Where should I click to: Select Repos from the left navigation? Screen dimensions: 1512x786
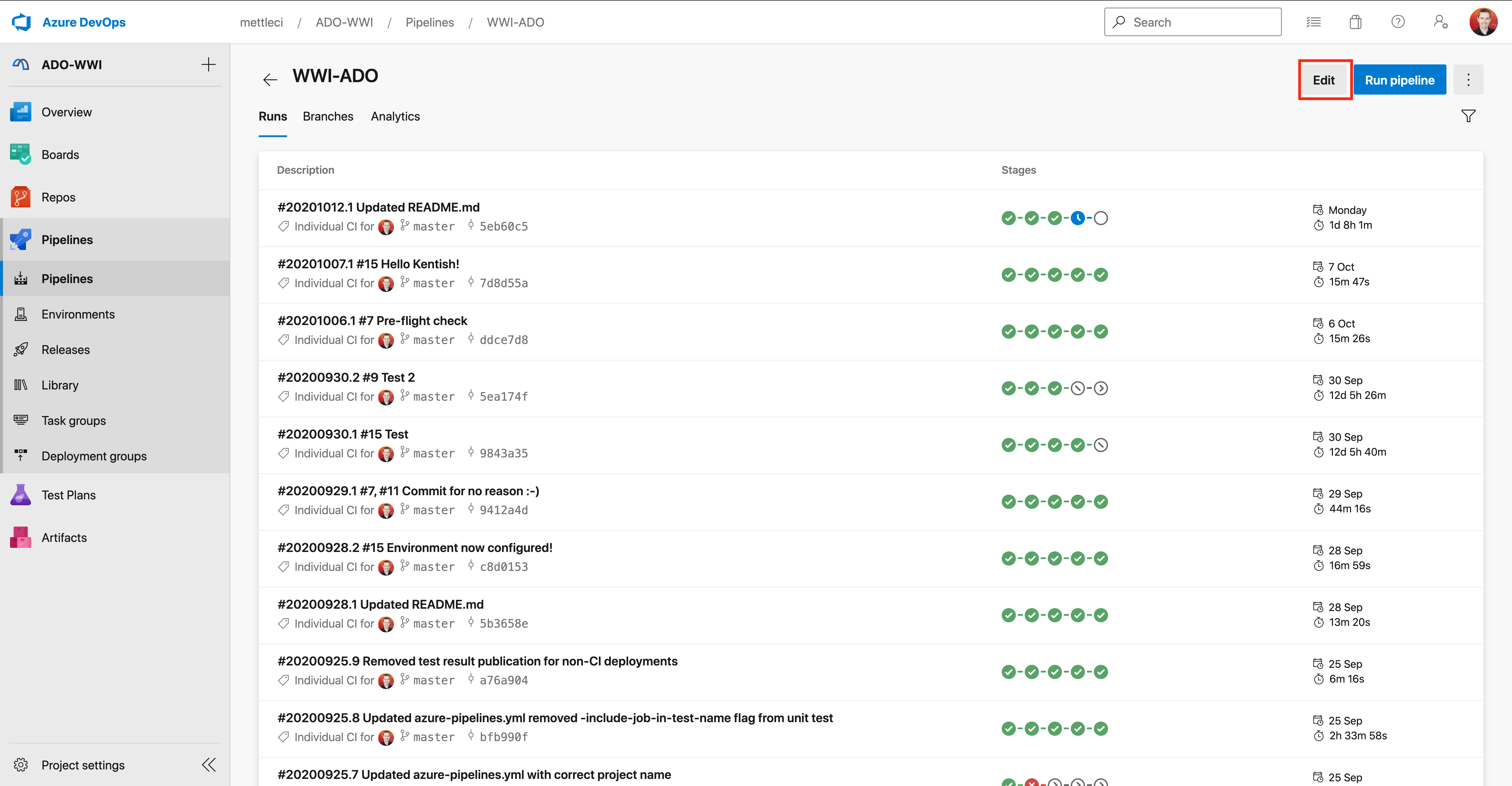58,197
